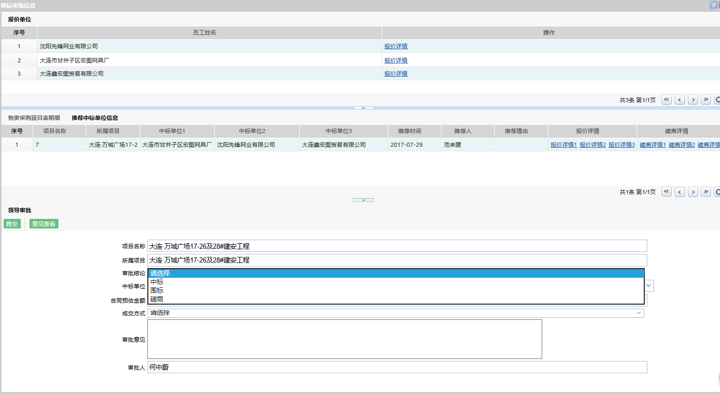Click the date cell 2017-07-29
Image resolution: width=720 pixels, height=394 pixels.
(x=414, y=145)
